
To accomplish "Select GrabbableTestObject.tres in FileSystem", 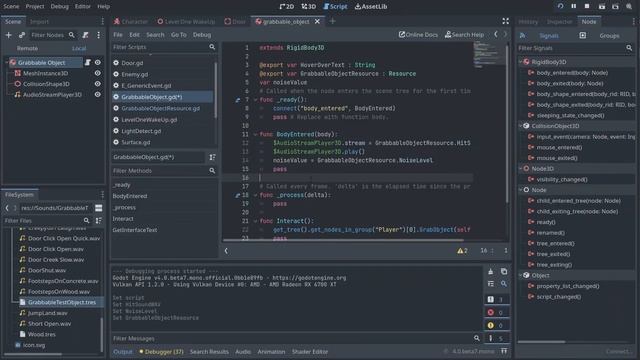I will 61,302.
